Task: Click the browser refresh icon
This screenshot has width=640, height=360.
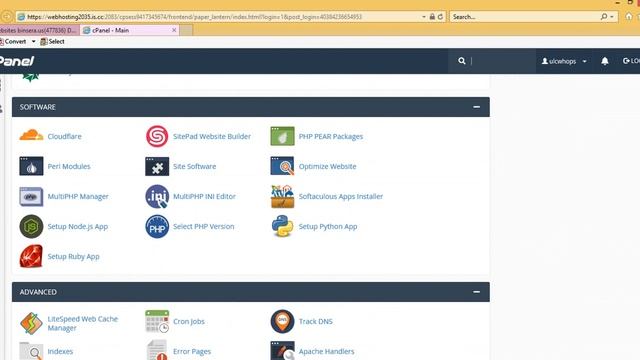Action: [x=440, y=17]
